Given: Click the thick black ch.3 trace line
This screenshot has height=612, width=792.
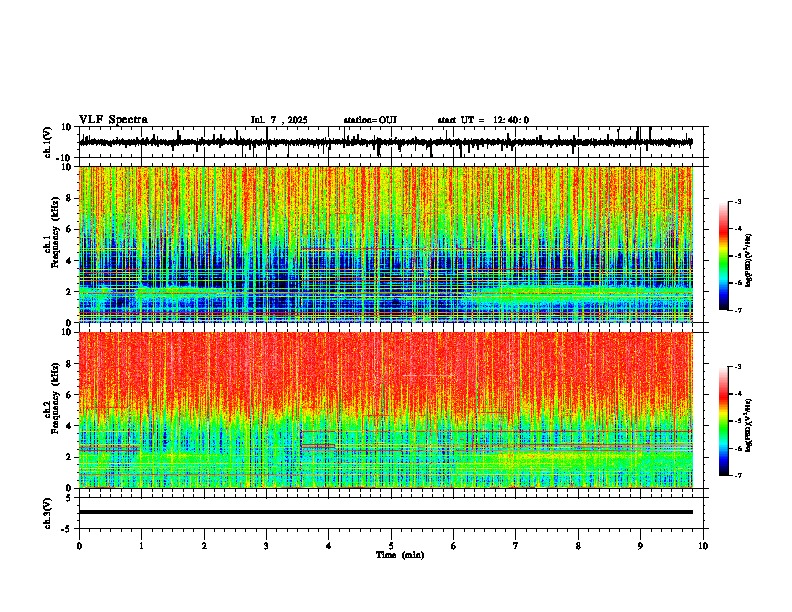Looking at the screenshot, I should [386, 512].
